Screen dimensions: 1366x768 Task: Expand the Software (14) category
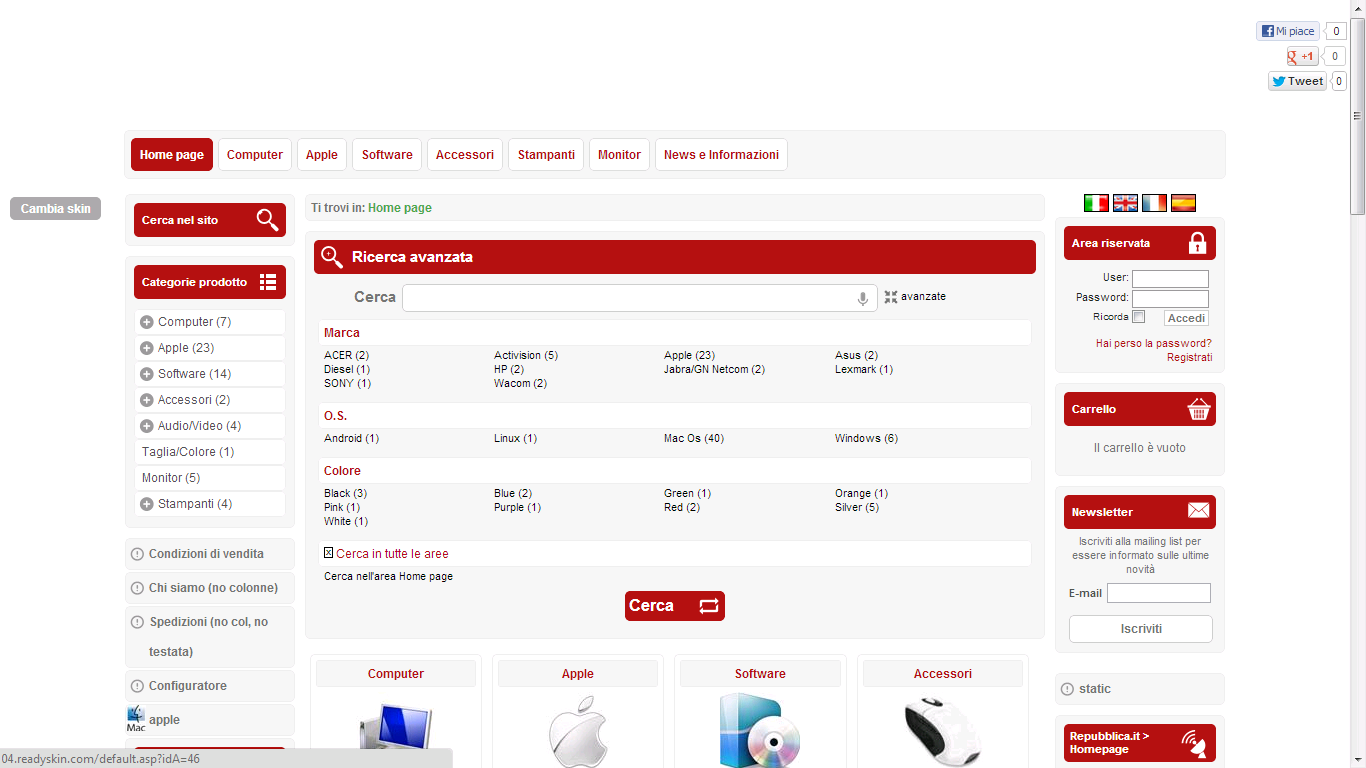(147, 374)
